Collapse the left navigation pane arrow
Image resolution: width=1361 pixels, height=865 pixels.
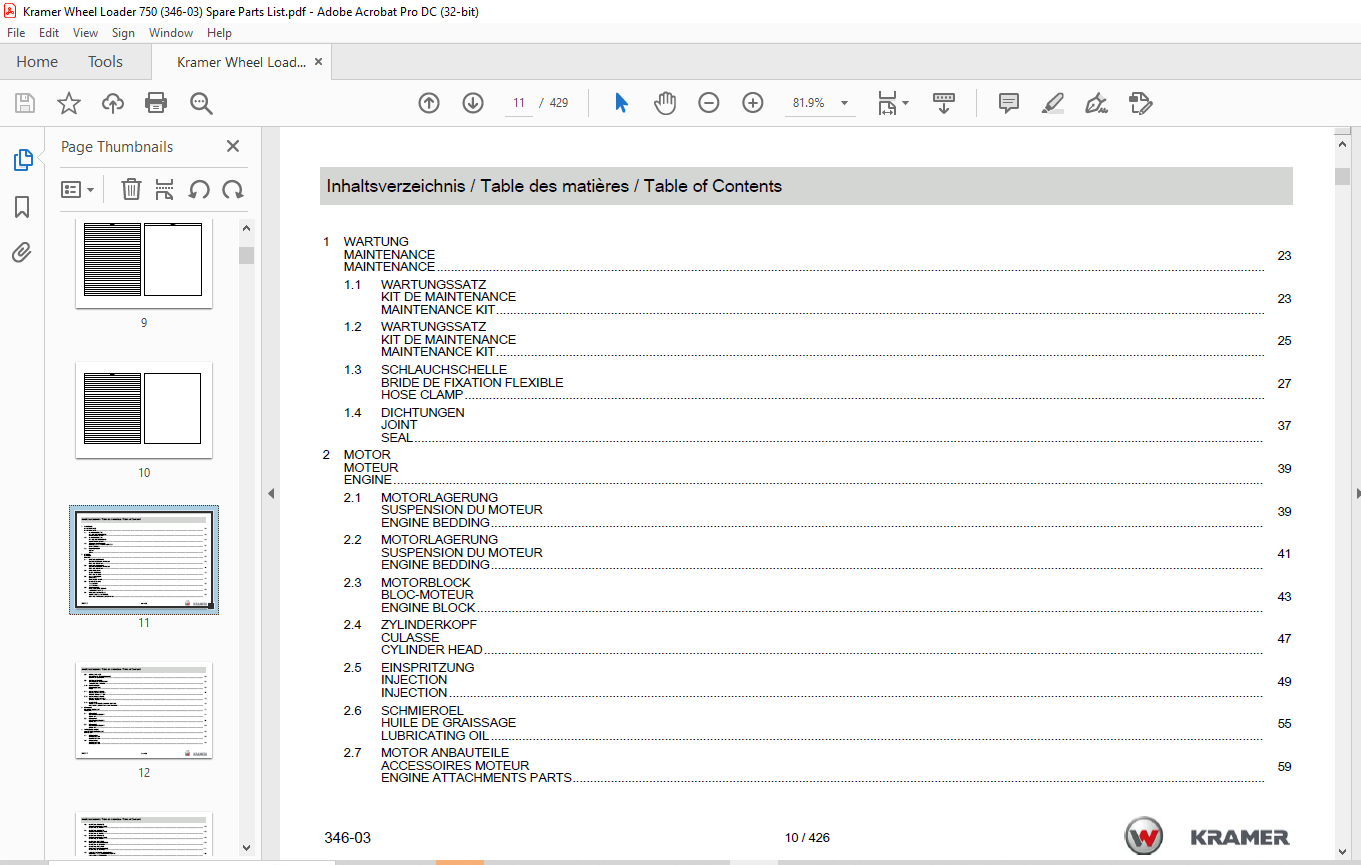pos(270,493)
